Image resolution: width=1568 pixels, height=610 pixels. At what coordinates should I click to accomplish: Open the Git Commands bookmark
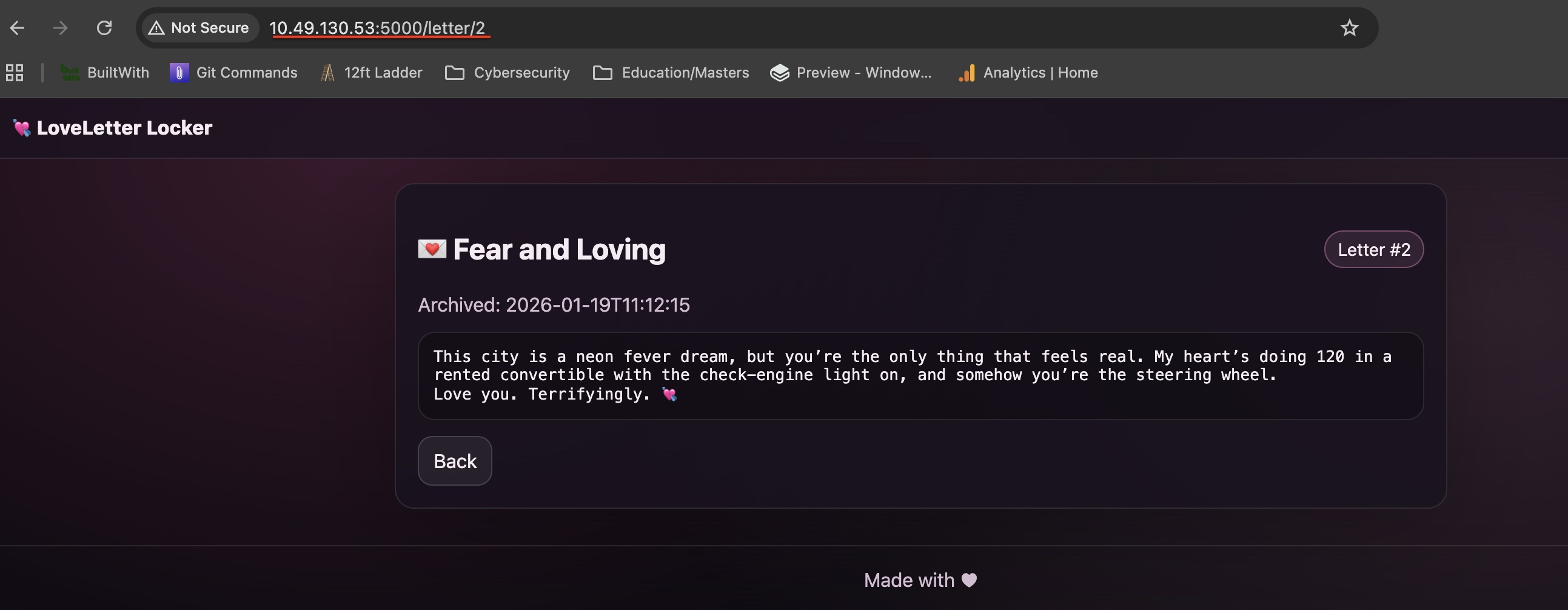(233, 72)
